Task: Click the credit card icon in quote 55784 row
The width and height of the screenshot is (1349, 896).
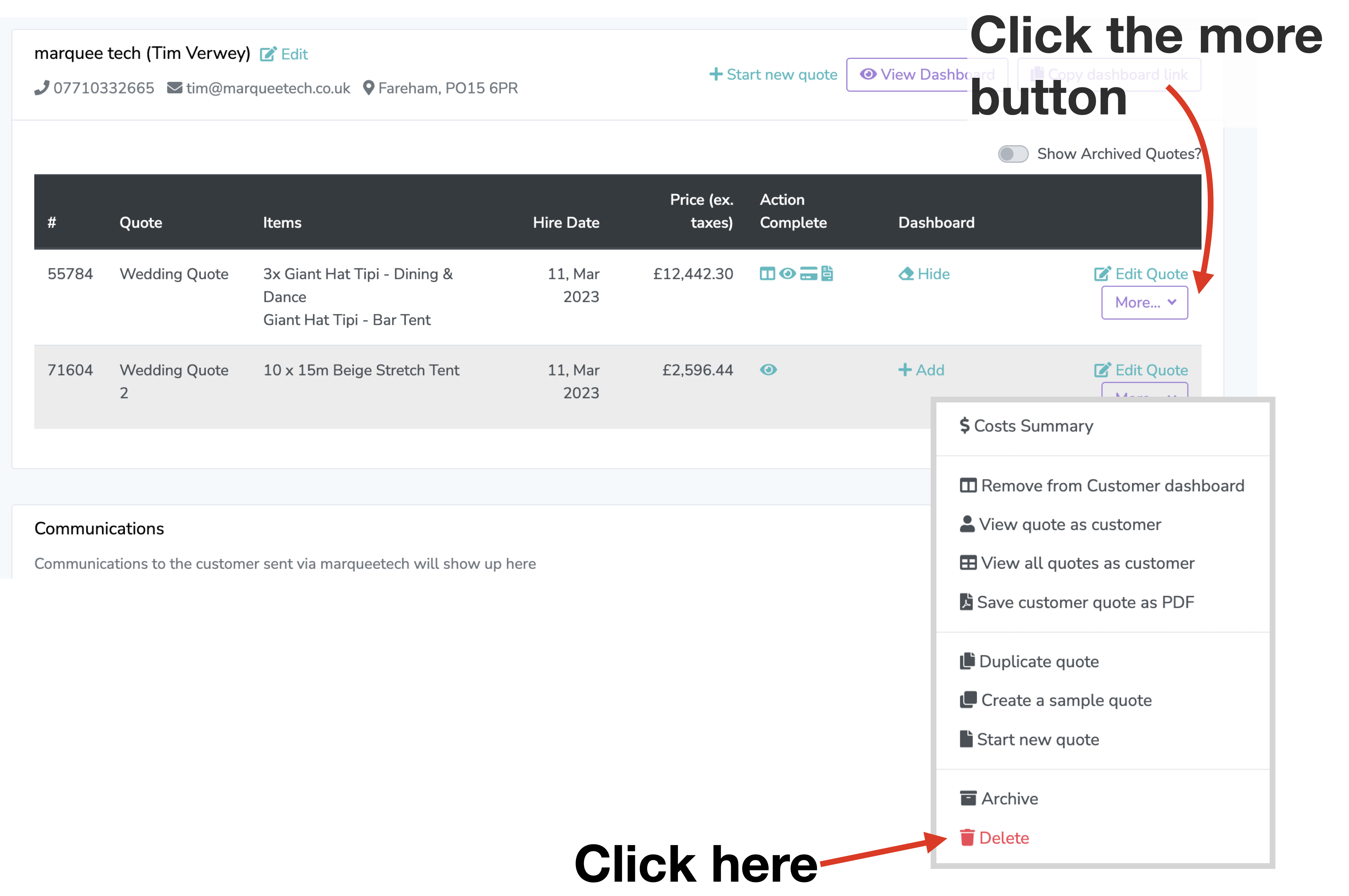Action: [809, 274]
